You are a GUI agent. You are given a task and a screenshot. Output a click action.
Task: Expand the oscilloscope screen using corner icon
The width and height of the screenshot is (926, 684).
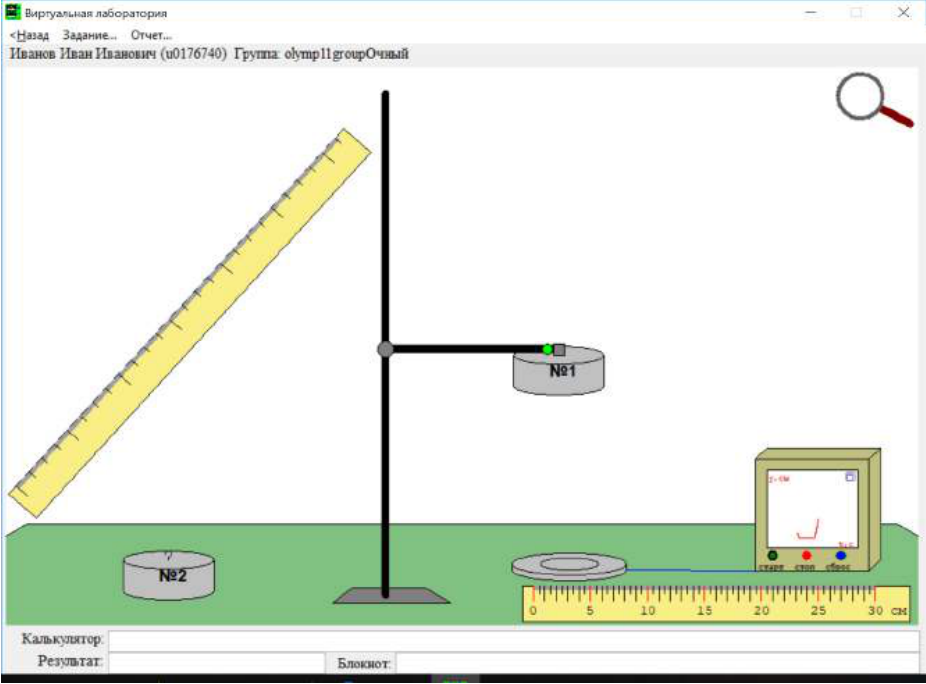pyautogui.click(x=850, y=477)
